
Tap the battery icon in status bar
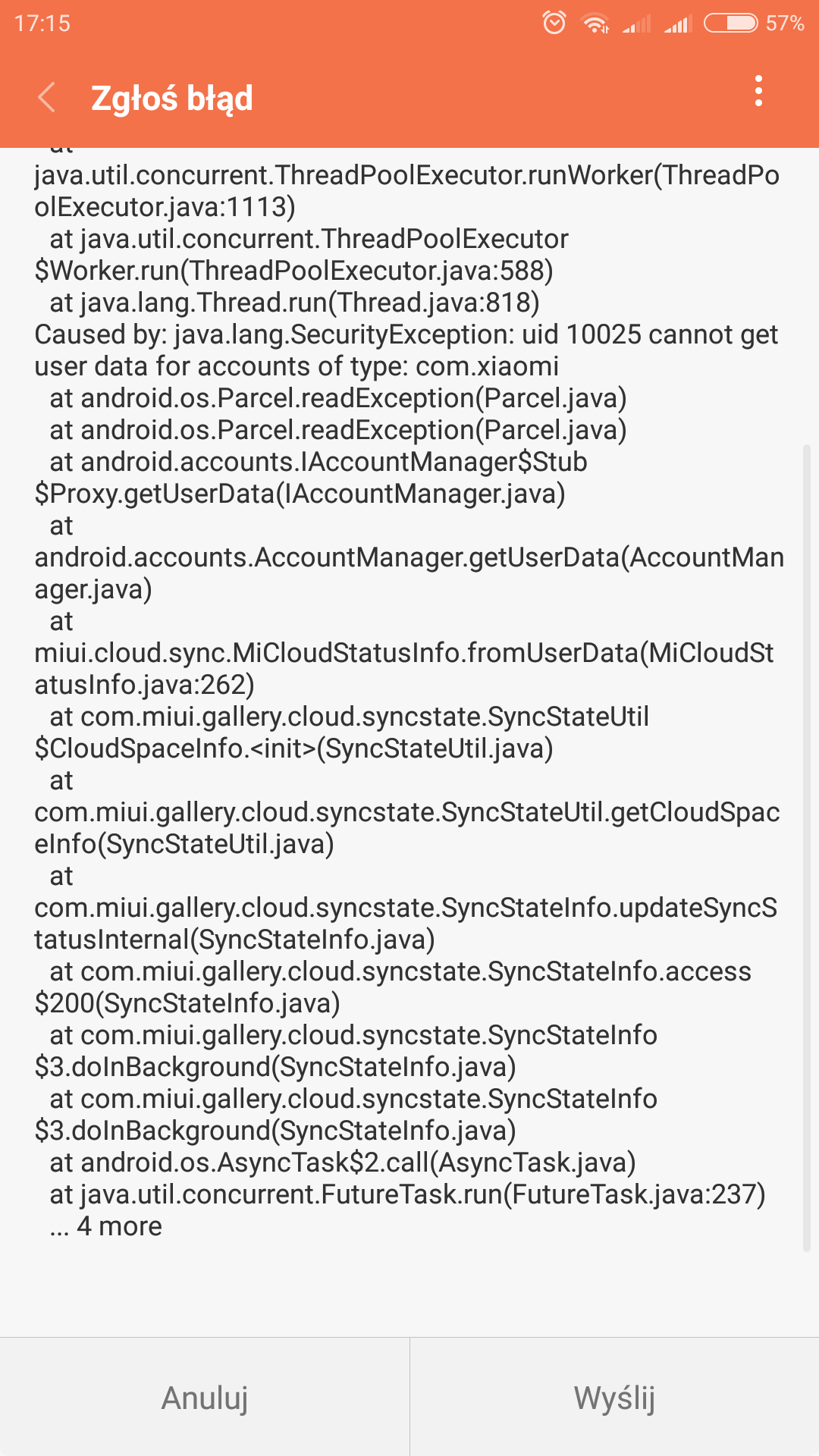[730, 24]
